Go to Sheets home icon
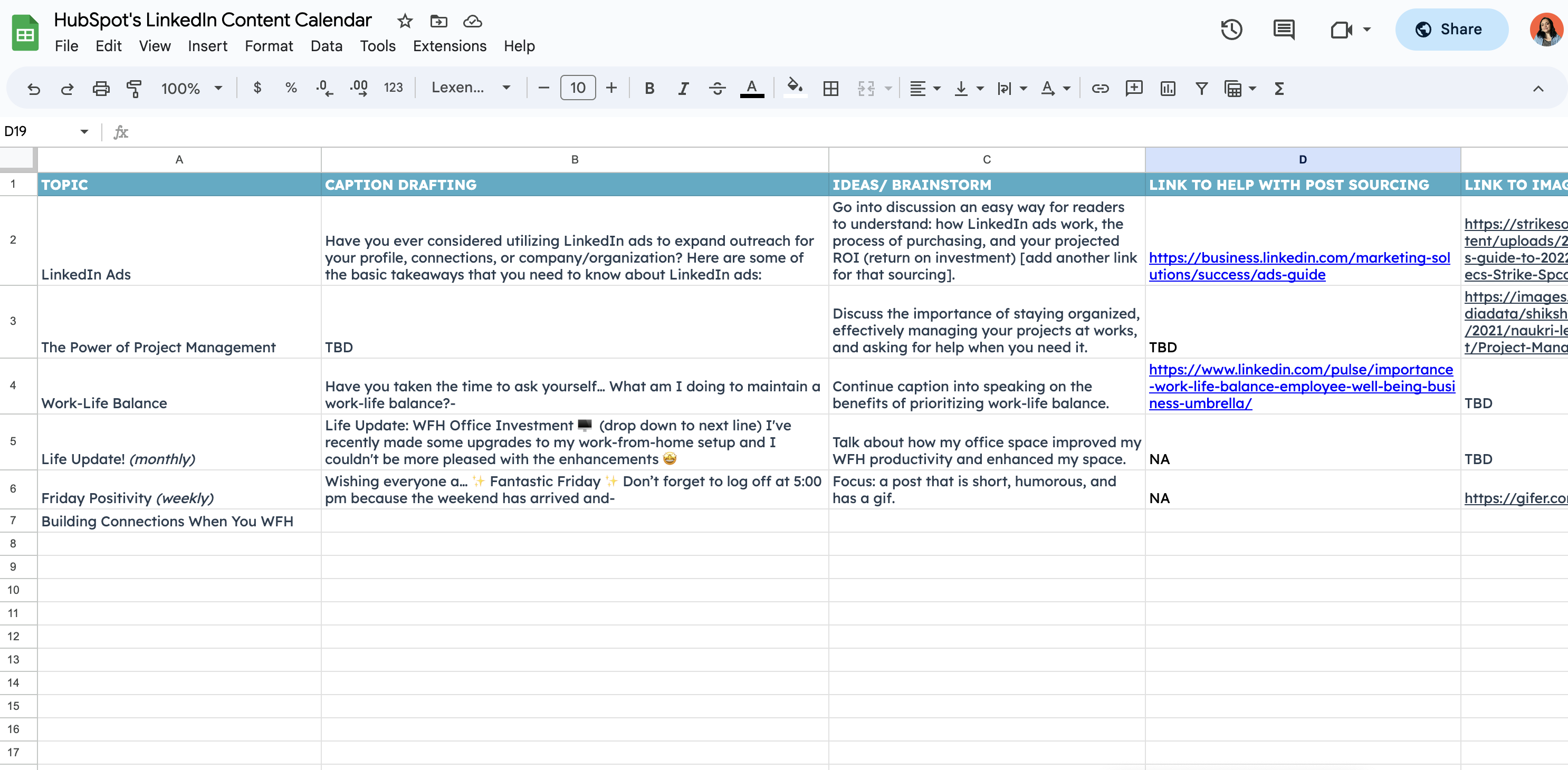Viewport: 1568px width, 770px height. 25,32
